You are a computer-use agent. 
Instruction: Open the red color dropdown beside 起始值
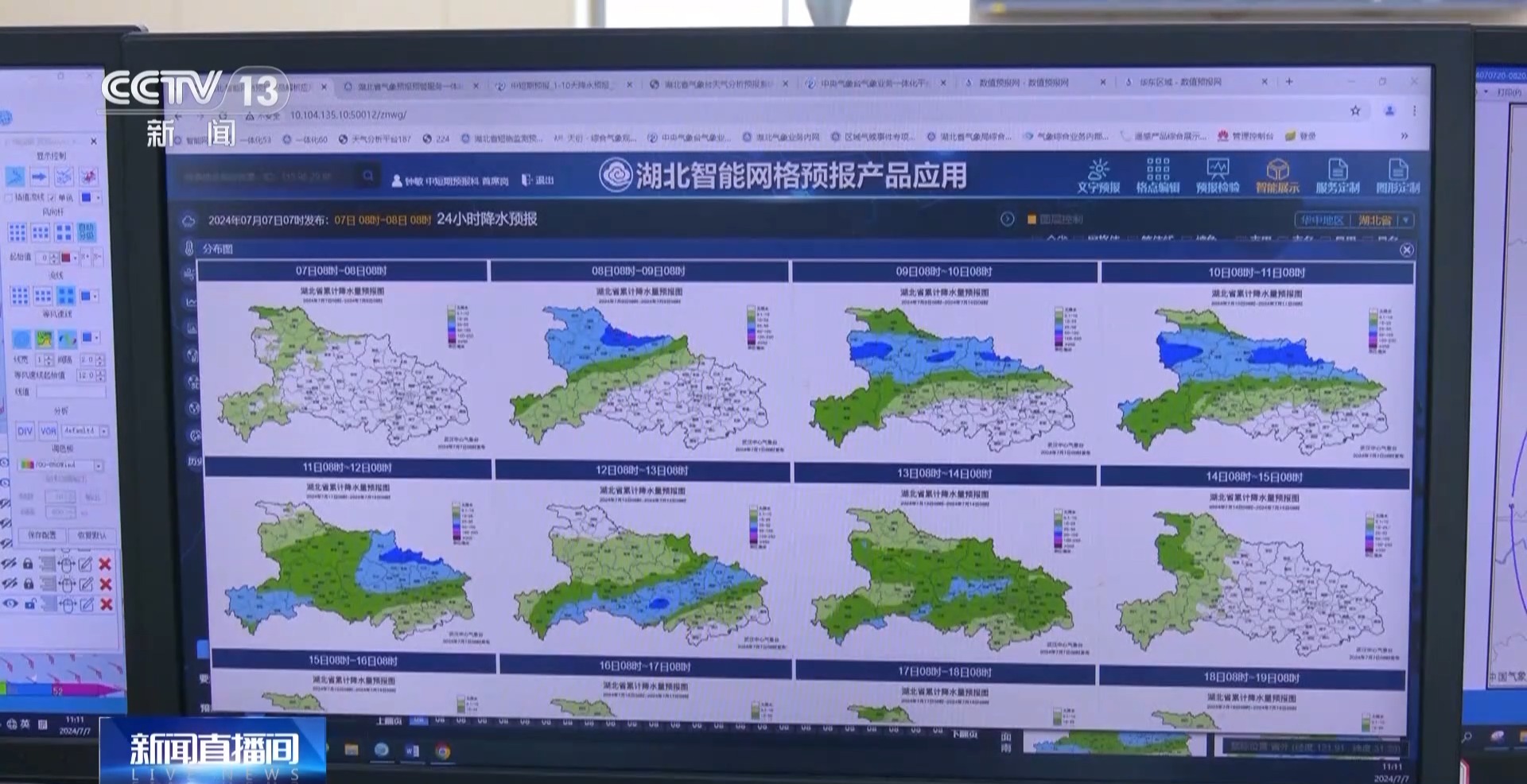tap(69, 257)
